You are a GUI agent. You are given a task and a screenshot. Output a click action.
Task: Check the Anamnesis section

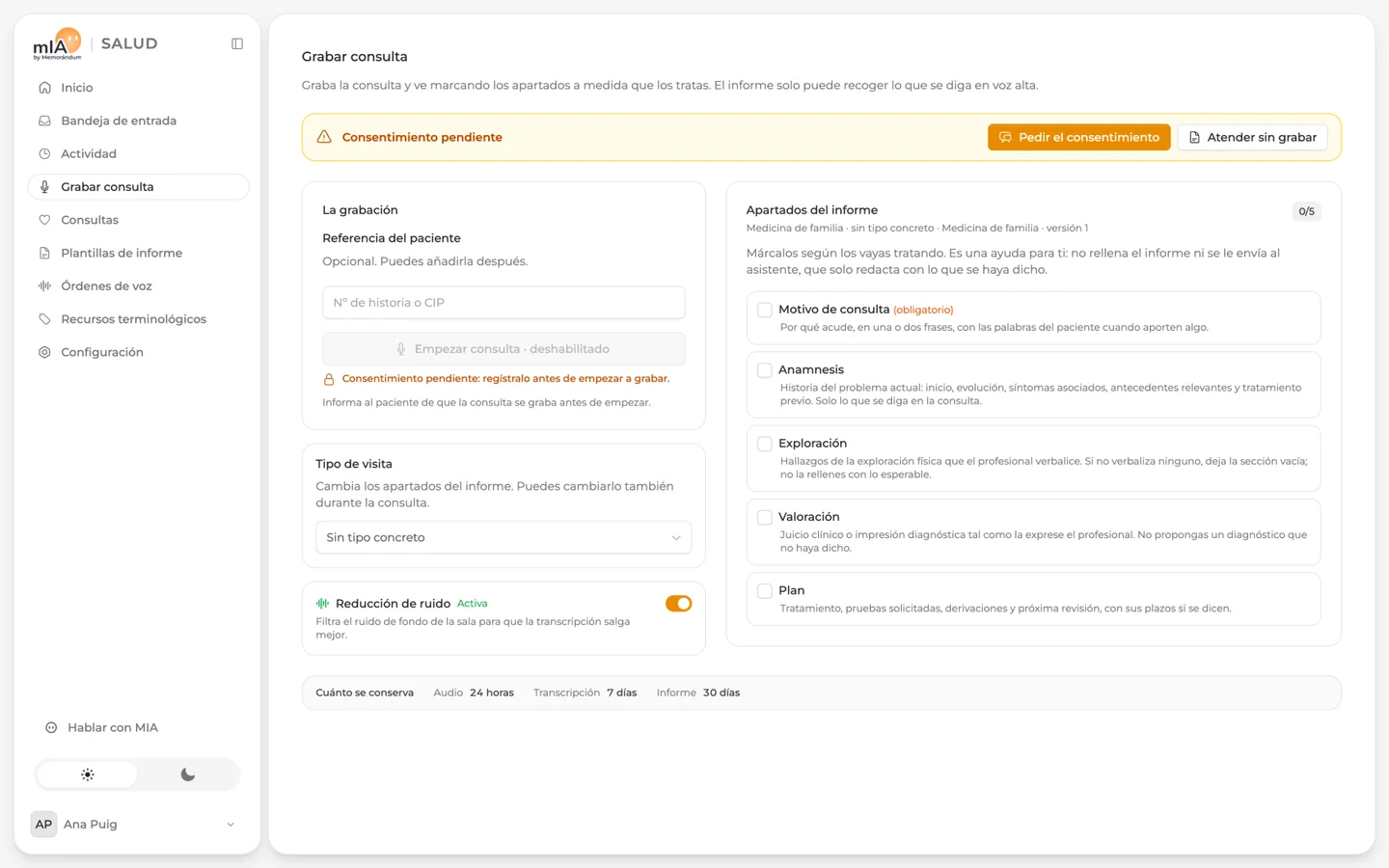point(765,369)
